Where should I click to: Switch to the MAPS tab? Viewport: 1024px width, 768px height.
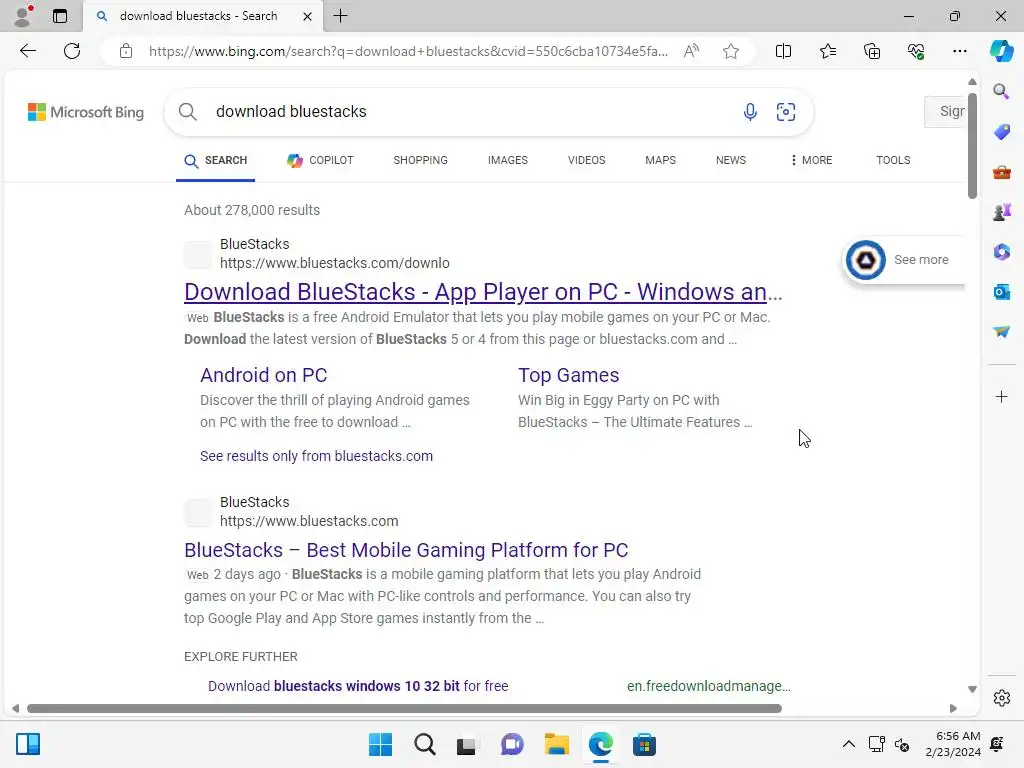coord(660,160)
